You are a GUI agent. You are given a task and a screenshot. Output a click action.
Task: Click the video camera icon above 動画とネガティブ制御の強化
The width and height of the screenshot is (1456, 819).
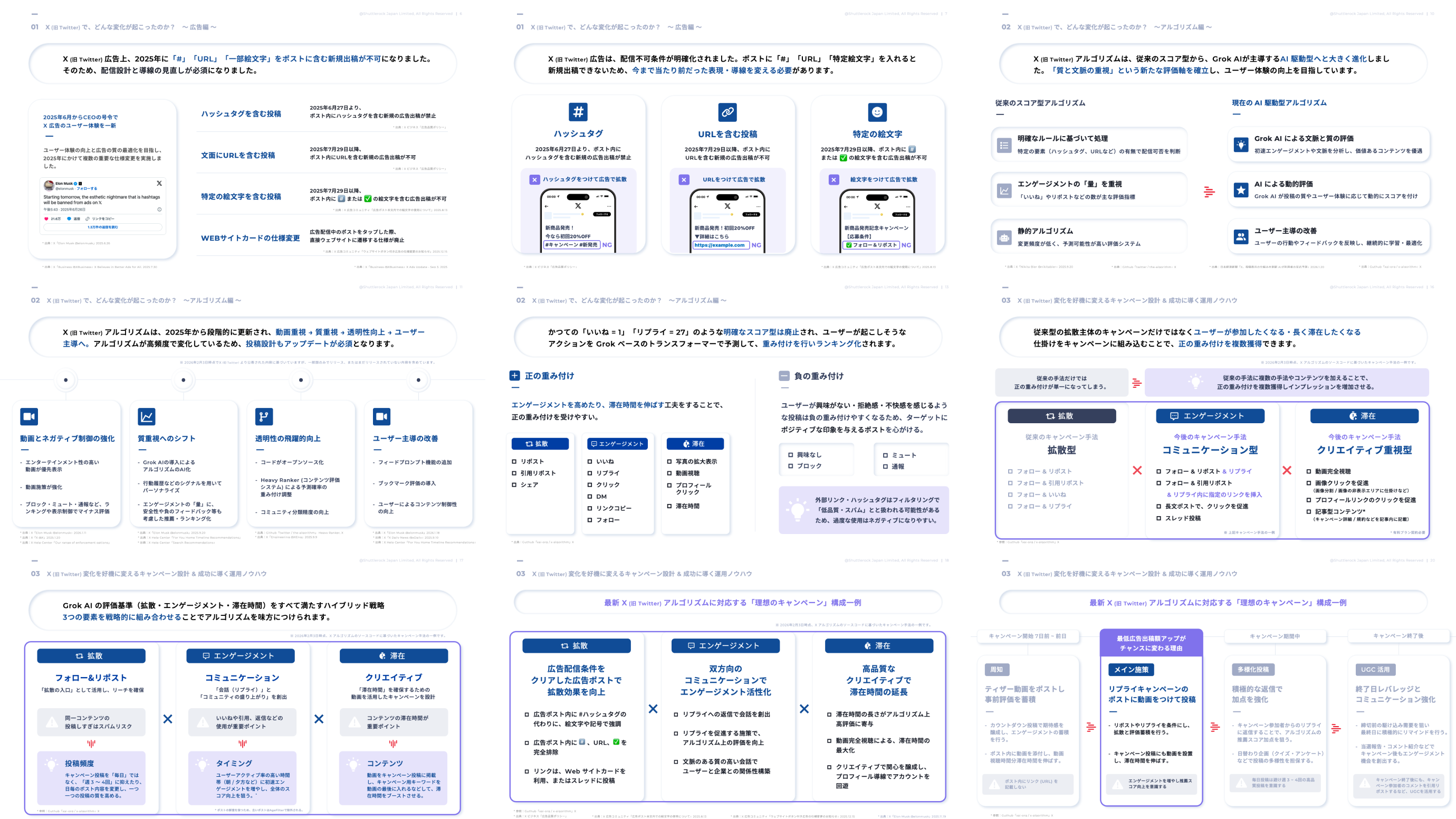tap(29, 416)
